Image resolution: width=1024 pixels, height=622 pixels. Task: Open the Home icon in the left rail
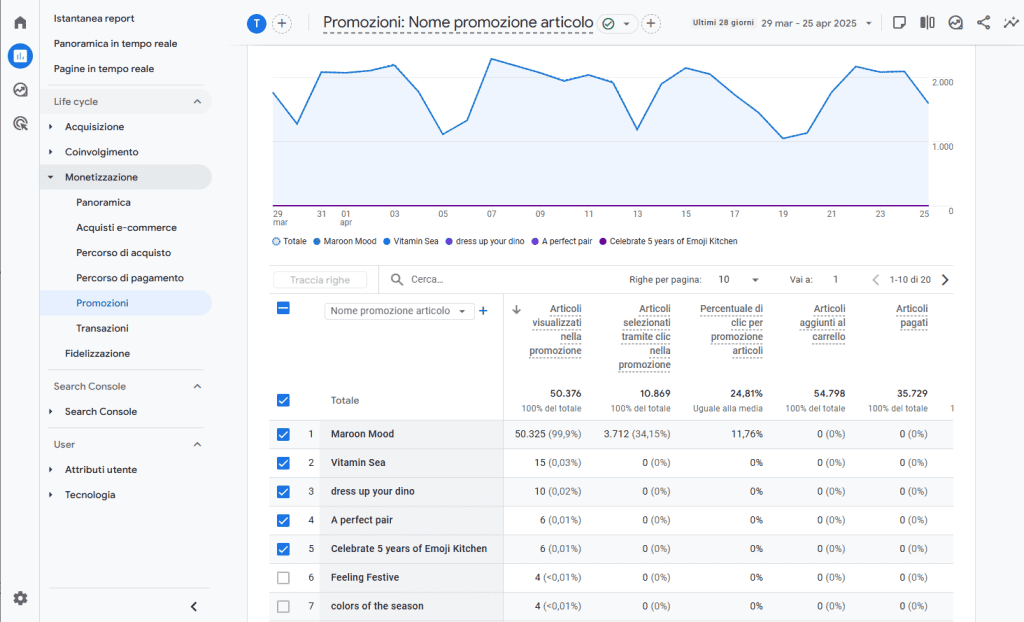pos(20,23)
